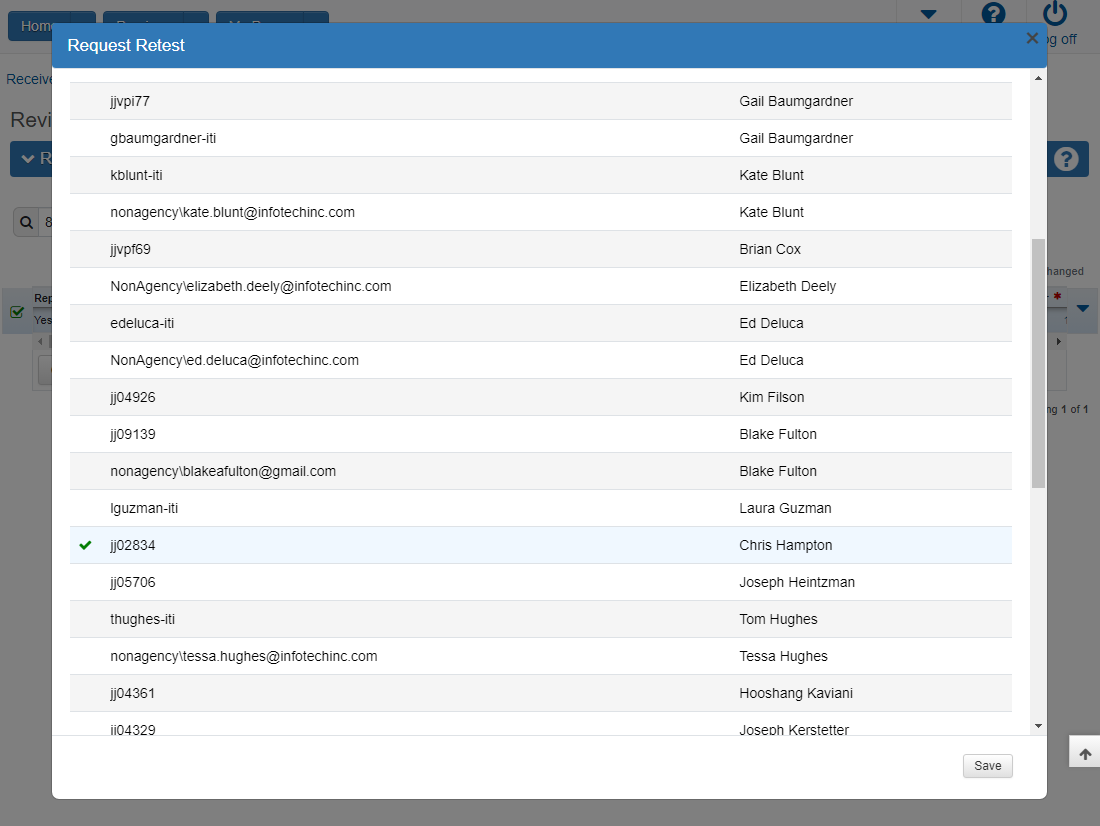The image size is (1100, 826).
Task: Select user jj04361 Hooshang Kaviani
Action: click(x=541, y=693)
